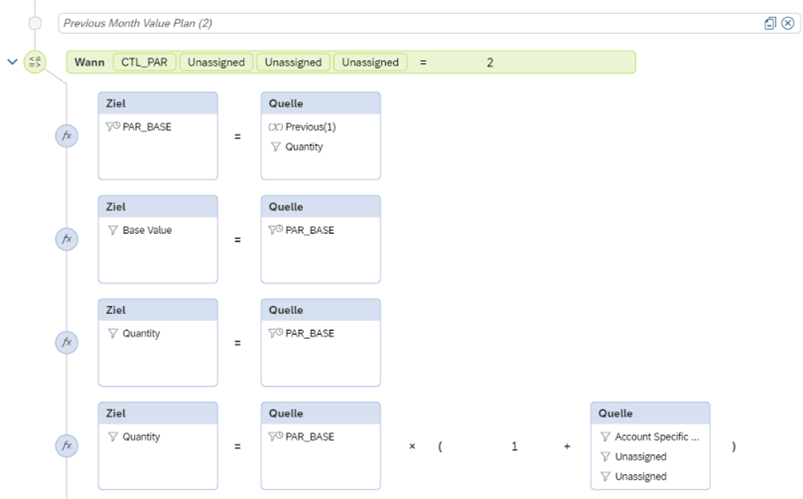The image size is (803, 499).
Task: Select the CTL_PAR token in the Wann condition
Action: pyautogui.click(x=145, y=62)
